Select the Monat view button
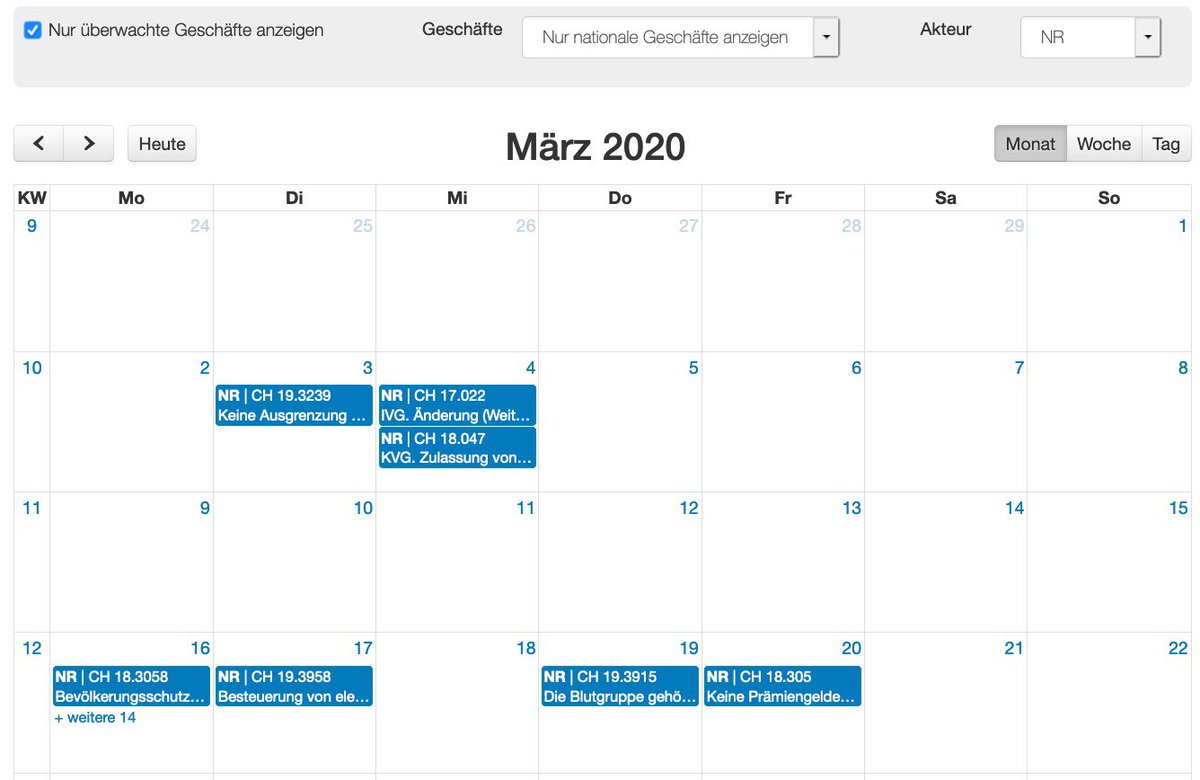This screenshot has height=780, width=1200. pos(1030,143)
